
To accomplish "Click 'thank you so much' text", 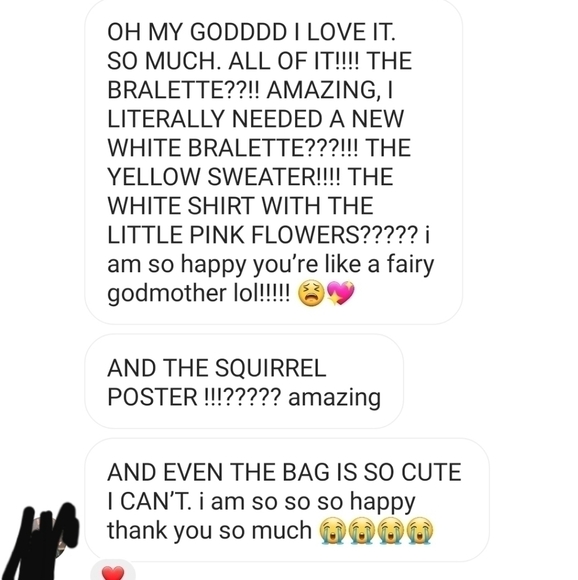I will 210,530.
